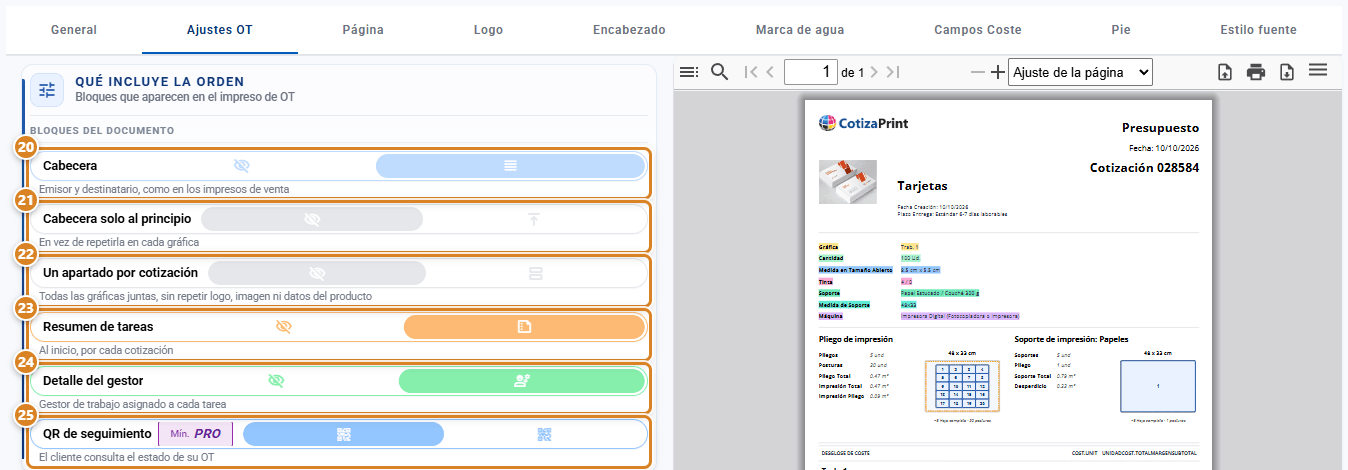Click the business cards product thumbnail
The image size is (1348, 470).
(x=847, y=182)
